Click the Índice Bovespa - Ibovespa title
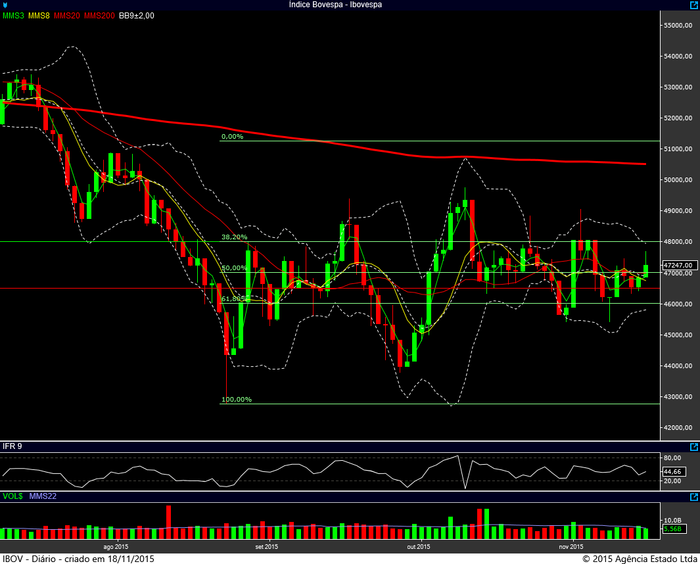The height and width of the screenshot is (564, 700). pos(335,4)
